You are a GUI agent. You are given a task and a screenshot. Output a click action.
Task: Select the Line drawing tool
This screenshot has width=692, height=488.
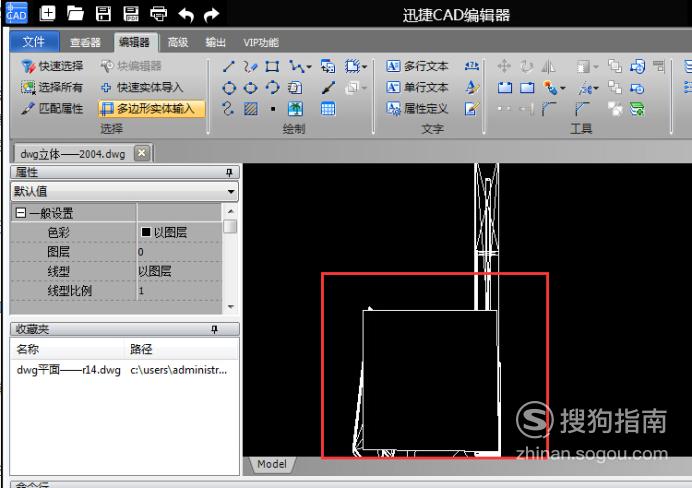coord(228,67)
